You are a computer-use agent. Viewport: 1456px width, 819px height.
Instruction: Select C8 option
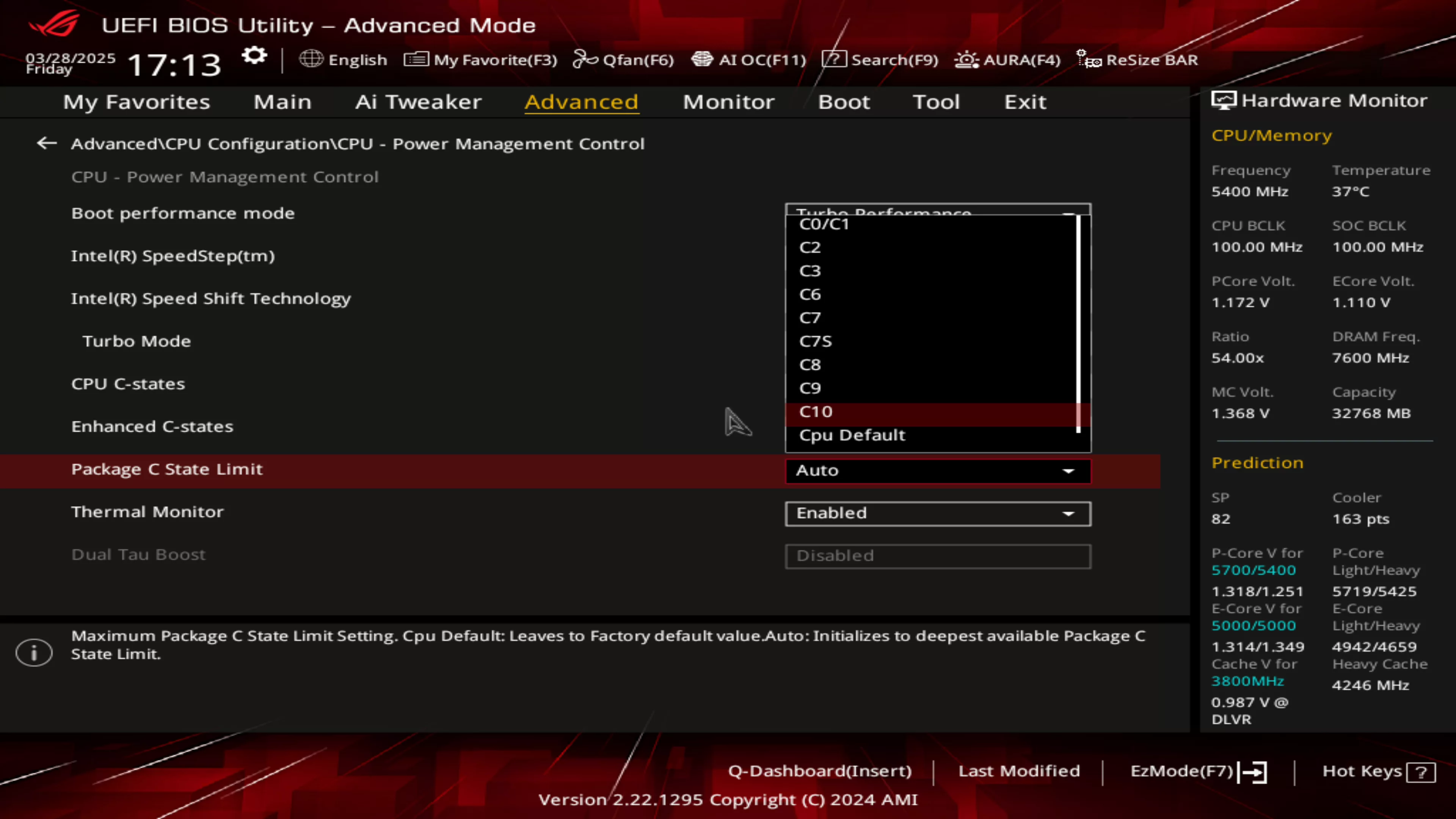coord(932,364)
